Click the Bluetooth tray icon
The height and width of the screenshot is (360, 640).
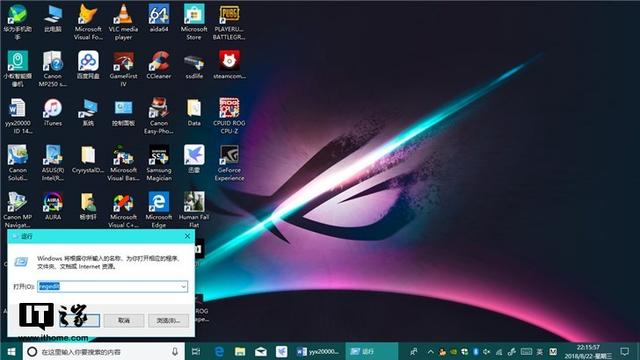pos(476,351)
